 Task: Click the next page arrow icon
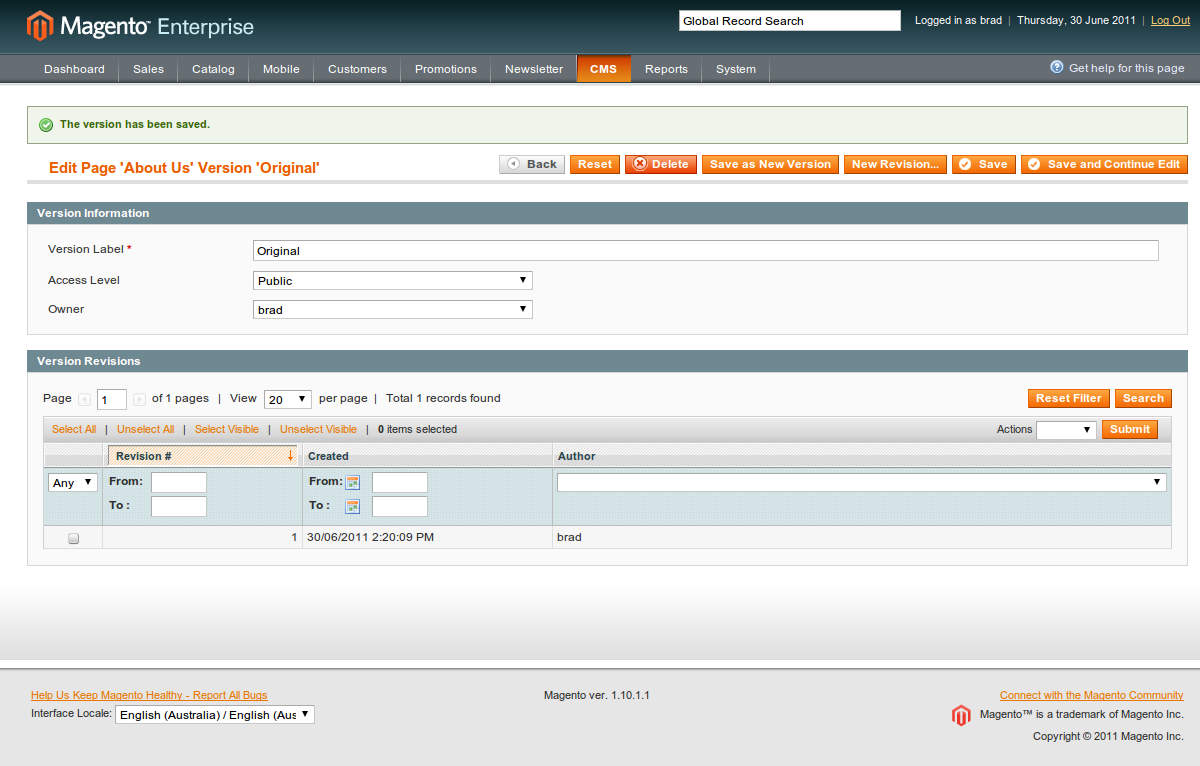pos(139,399)
